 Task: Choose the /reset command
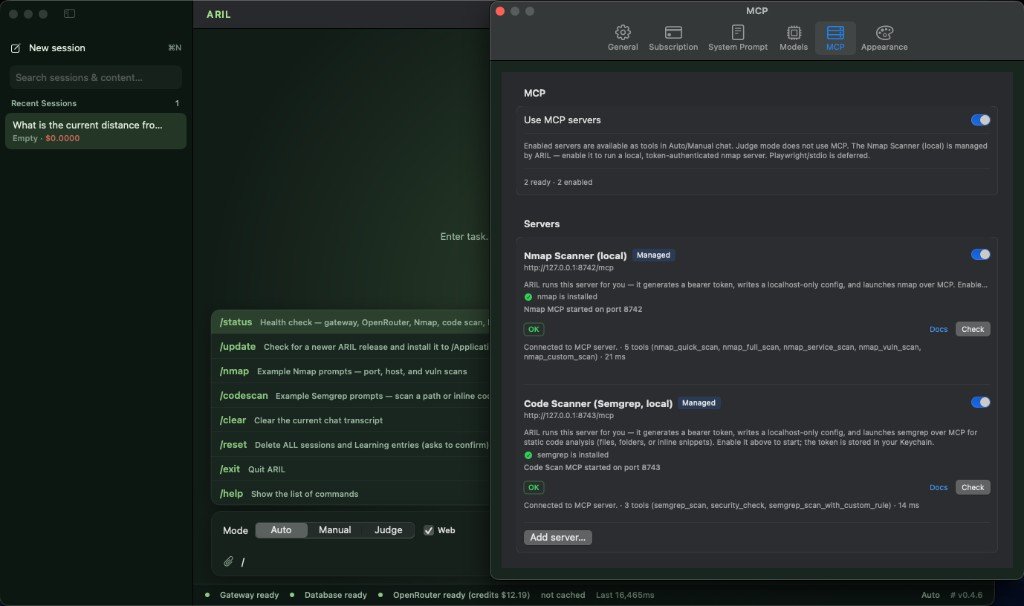[x=350, y=445]
